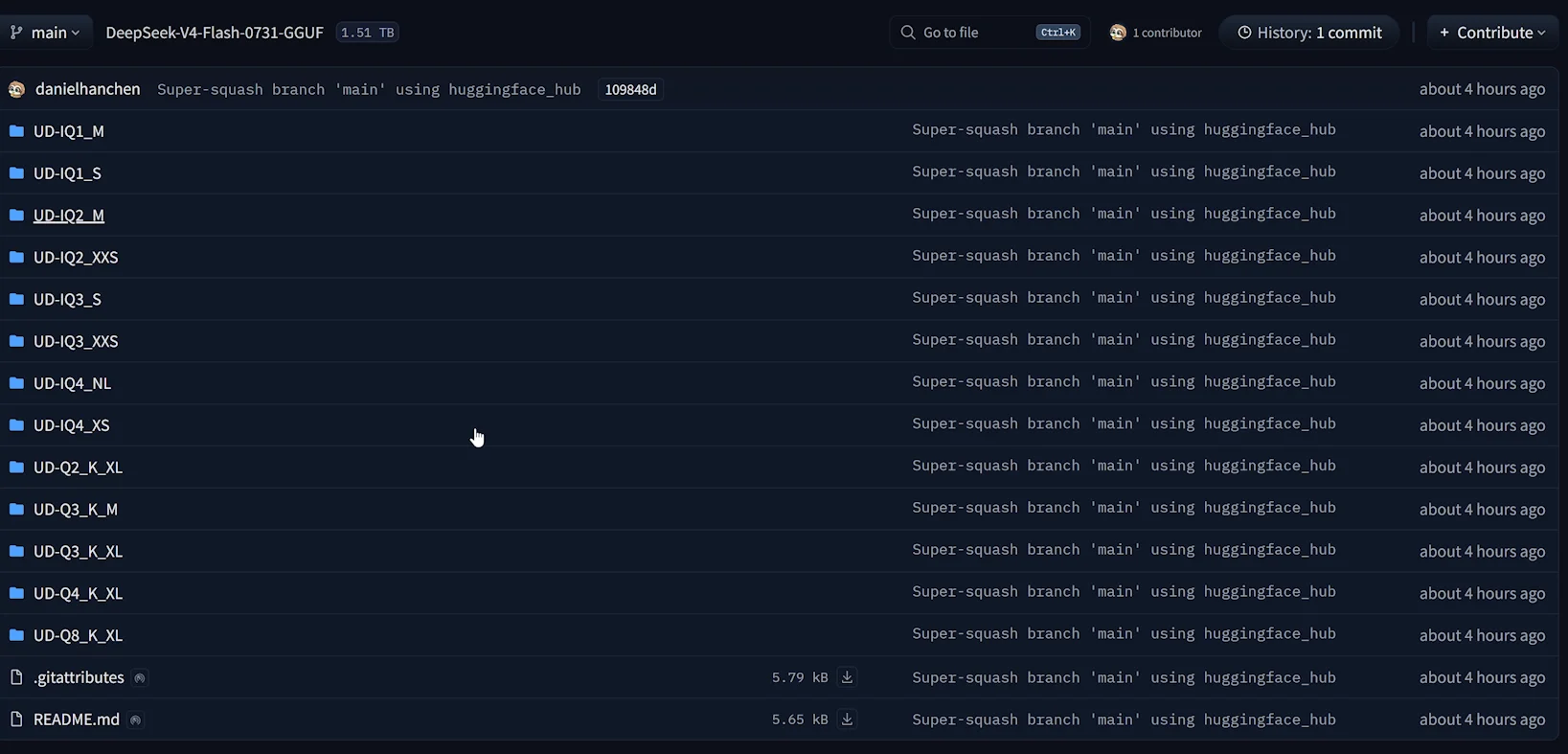The image size is (1568, 754).
Task: Expand the Contribute dropdown
Action: [1492, 33]
